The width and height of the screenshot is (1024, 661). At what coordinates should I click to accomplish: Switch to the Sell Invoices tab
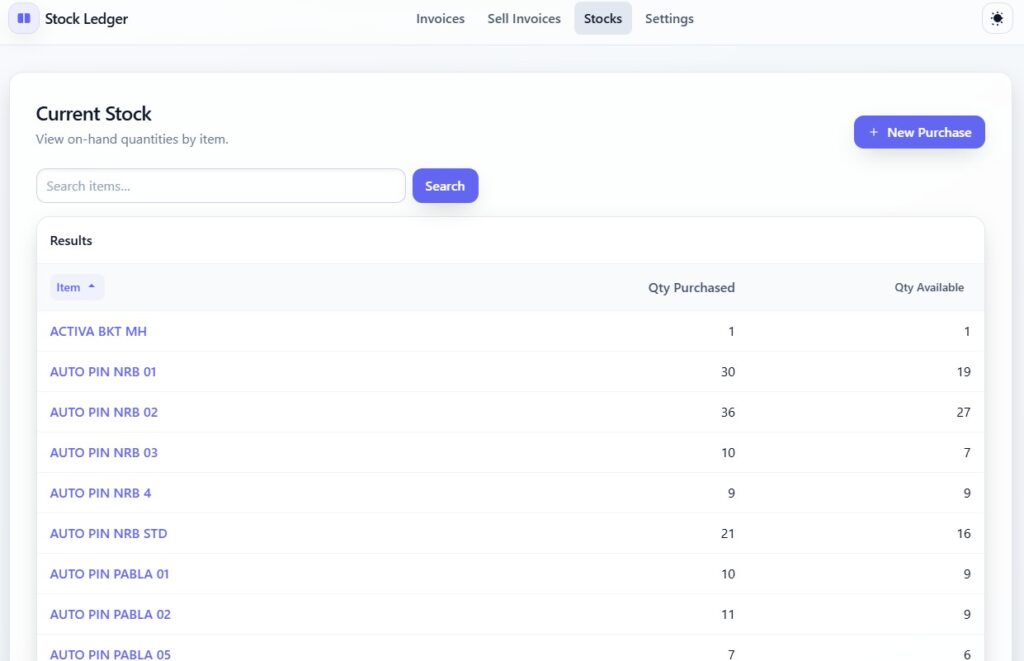(524, 19)
